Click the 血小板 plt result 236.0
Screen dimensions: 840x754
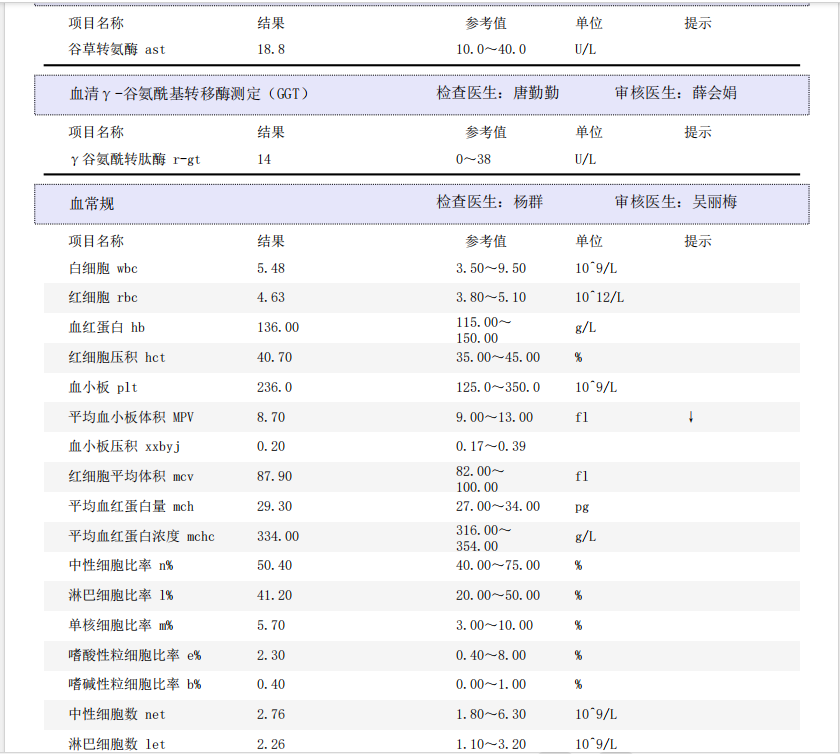pos(274,388)
